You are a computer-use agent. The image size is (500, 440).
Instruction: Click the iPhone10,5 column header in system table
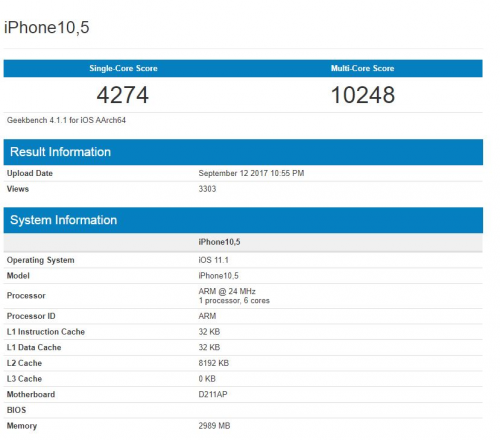coord(219,242)
